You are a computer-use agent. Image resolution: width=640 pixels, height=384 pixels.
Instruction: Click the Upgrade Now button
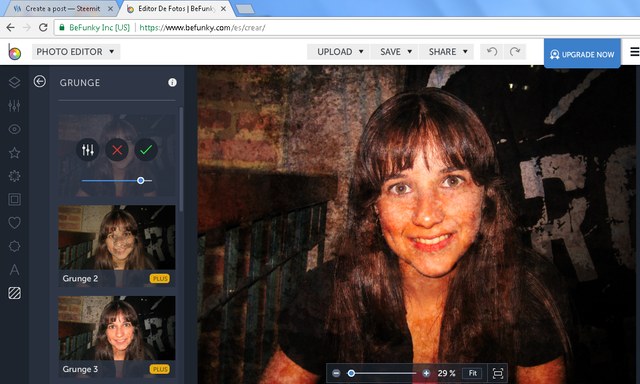(582, 53)
